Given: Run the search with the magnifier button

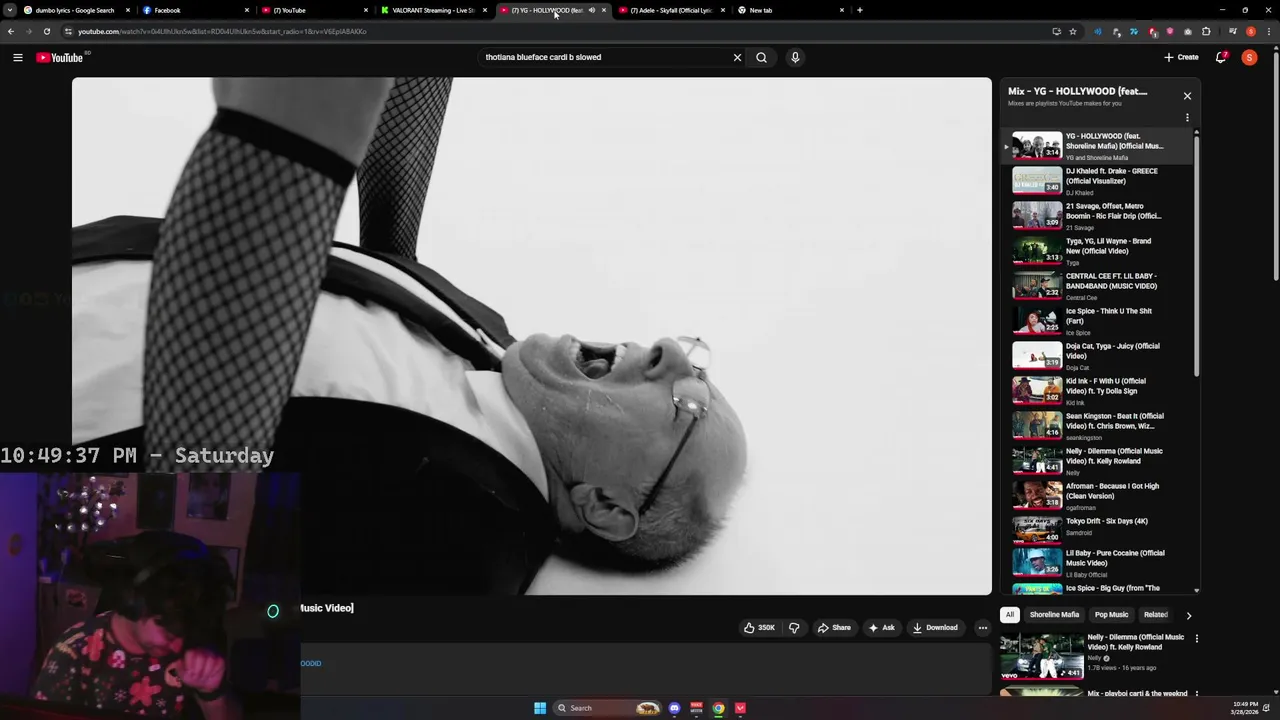Looking at the screenshot, I should click(x=761, y=57).
